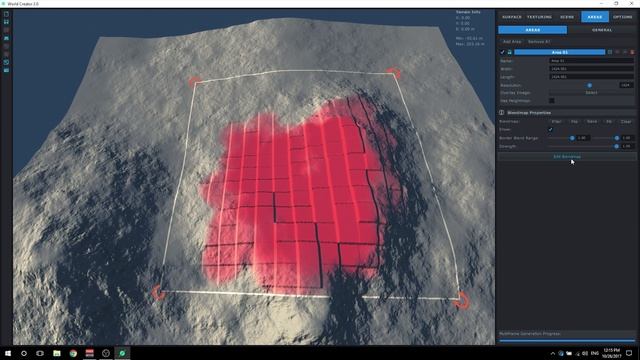The width and height of the screenshot is (640, 360).
Task: Click the blendmap Clear button
Action: (x=626, y=122)
